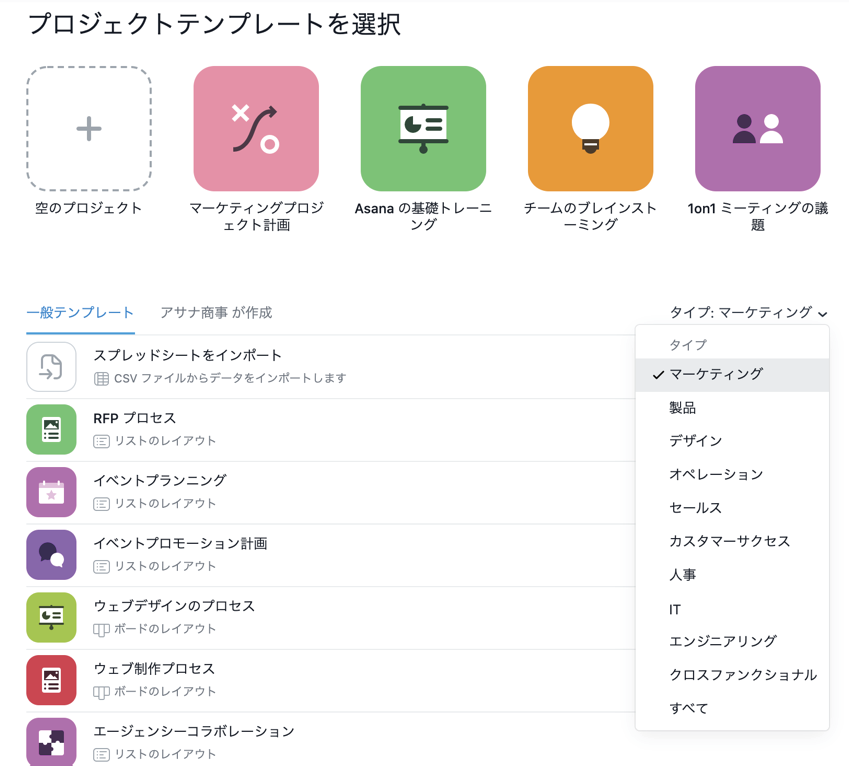Image resolution: width=849 pixels, height=766 pixels.
Task: Select the RFP プロセス document icon
Action: tap(51, 430)
